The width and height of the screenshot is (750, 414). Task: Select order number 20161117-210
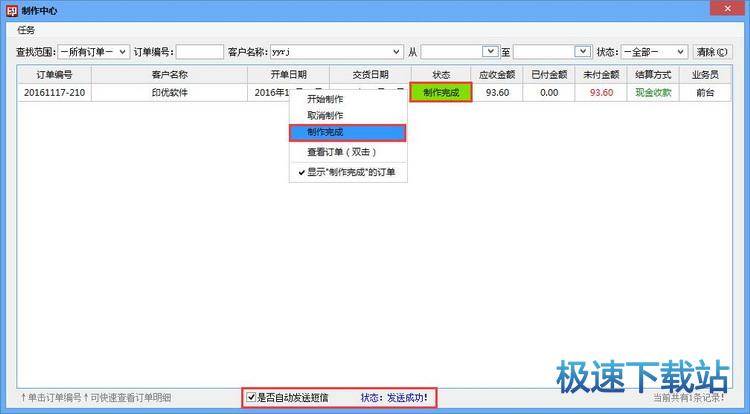[54, 93]
